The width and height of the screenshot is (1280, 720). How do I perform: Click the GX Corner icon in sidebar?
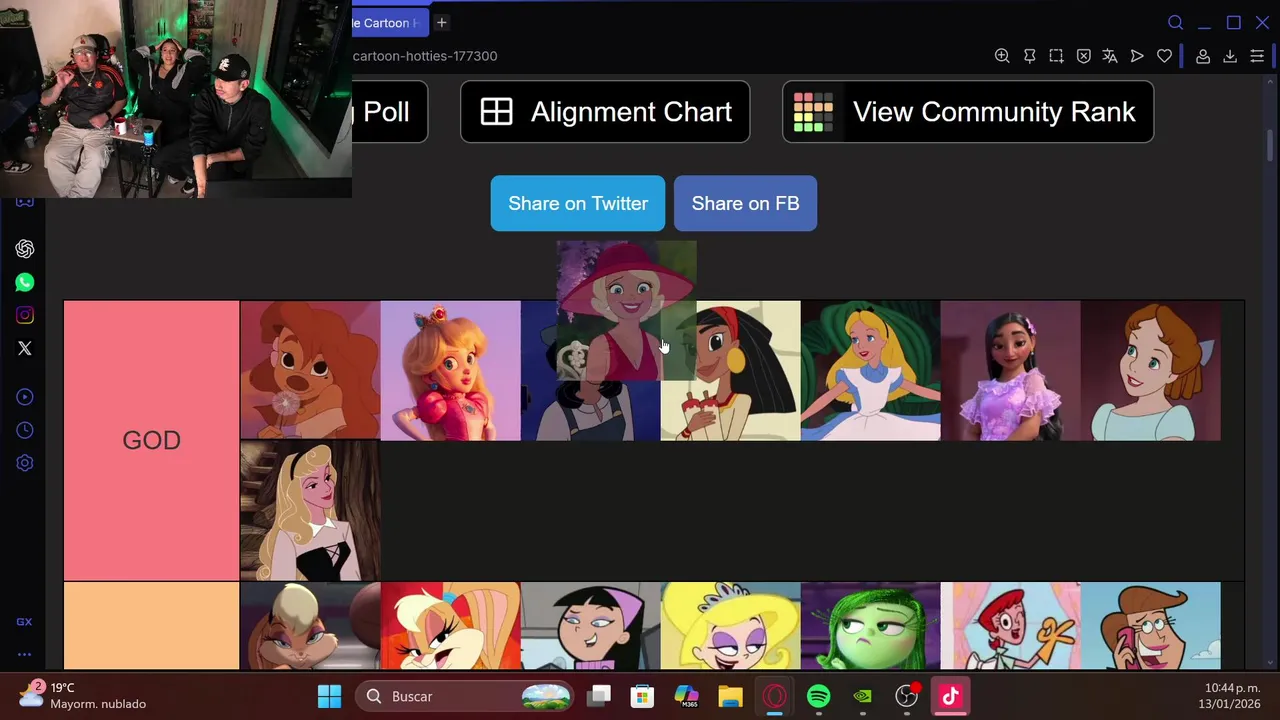pos(24,622)
